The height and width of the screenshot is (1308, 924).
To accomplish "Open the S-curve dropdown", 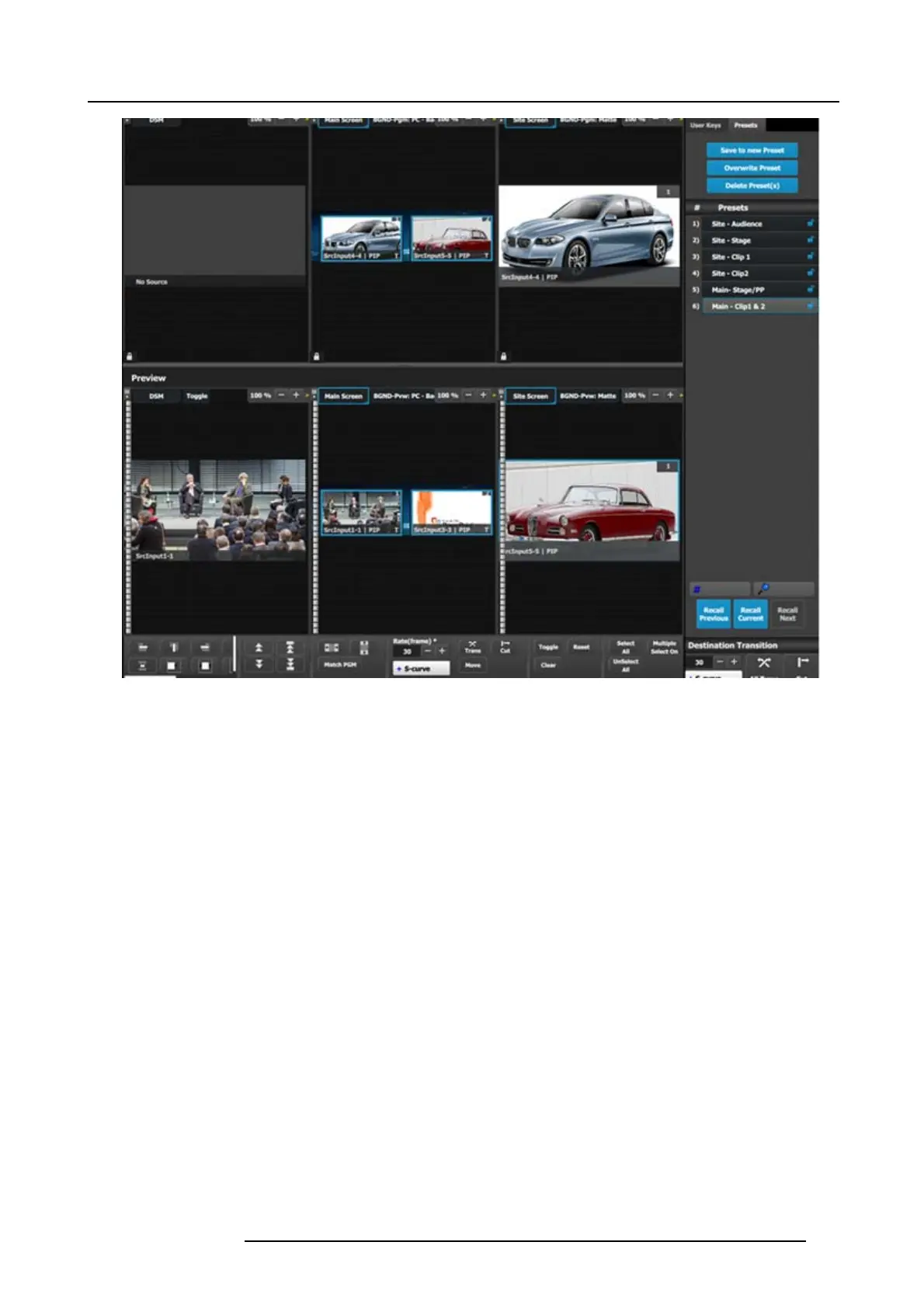I will (421, 669).
